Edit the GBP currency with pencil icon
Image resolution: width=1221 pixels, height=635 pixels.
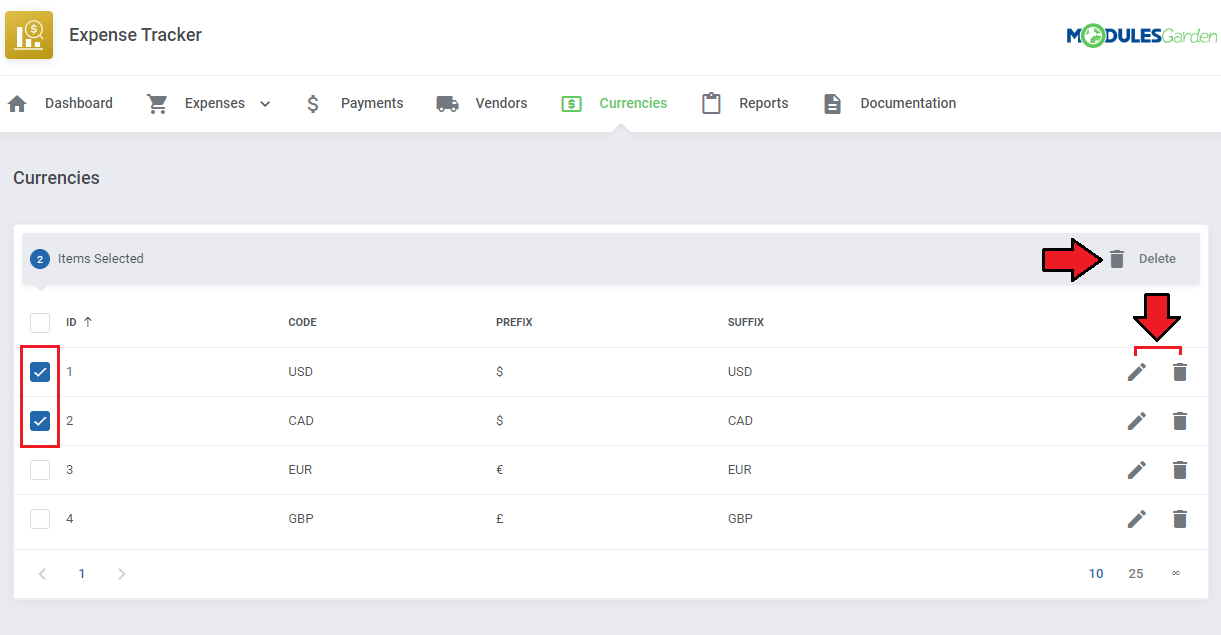pos(1137,519)
